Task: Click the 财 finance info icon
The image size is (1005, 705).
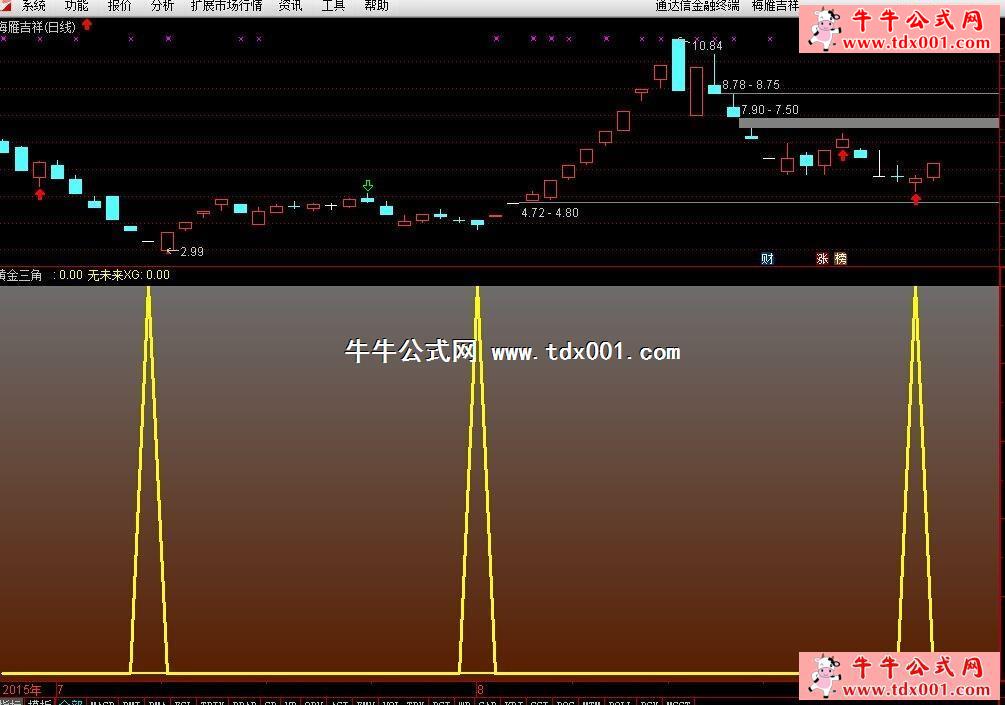Action: (767, 258)
